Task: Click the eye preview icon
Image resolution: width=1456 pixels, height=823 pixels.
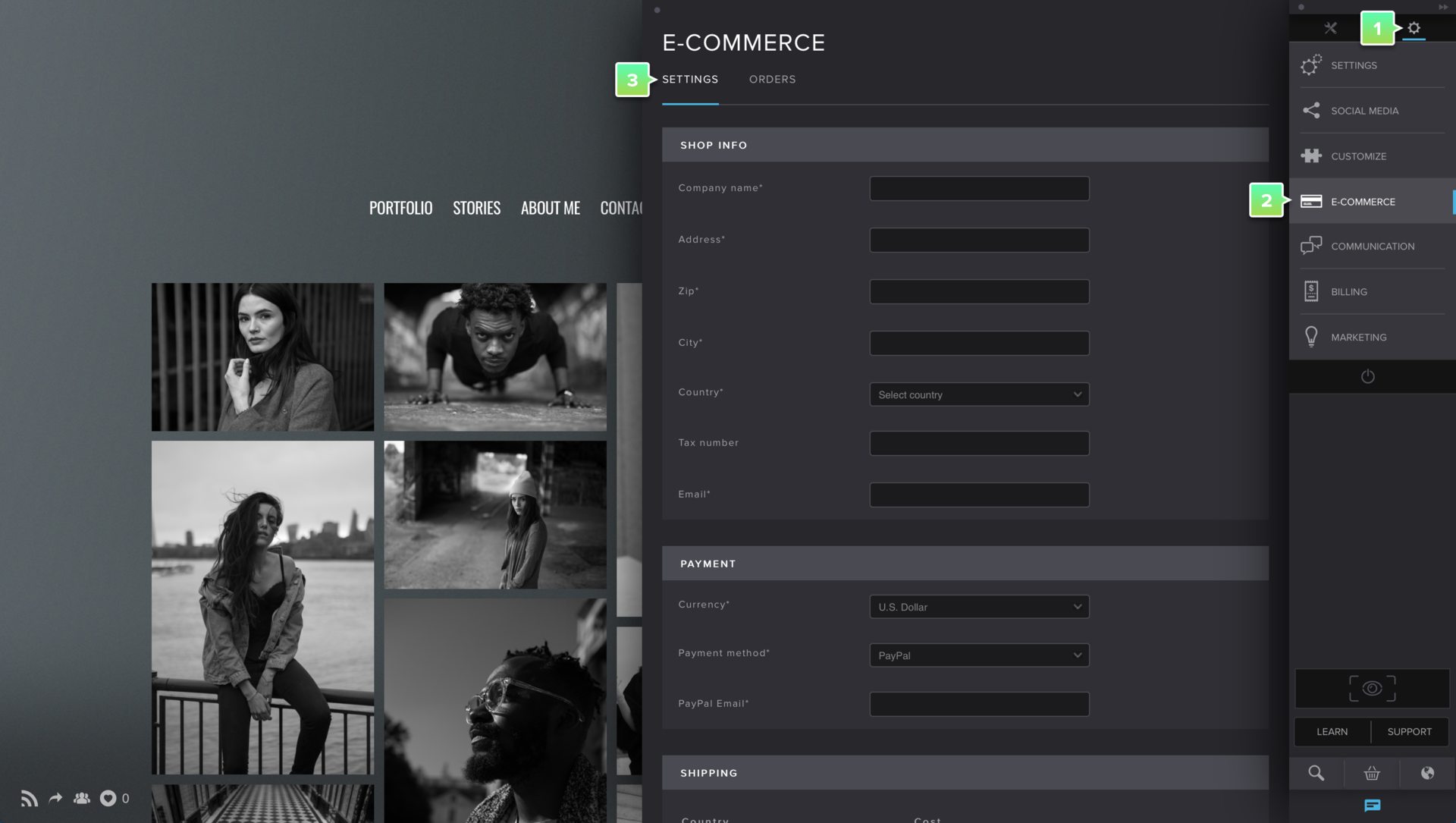Action: (1372, 688)
